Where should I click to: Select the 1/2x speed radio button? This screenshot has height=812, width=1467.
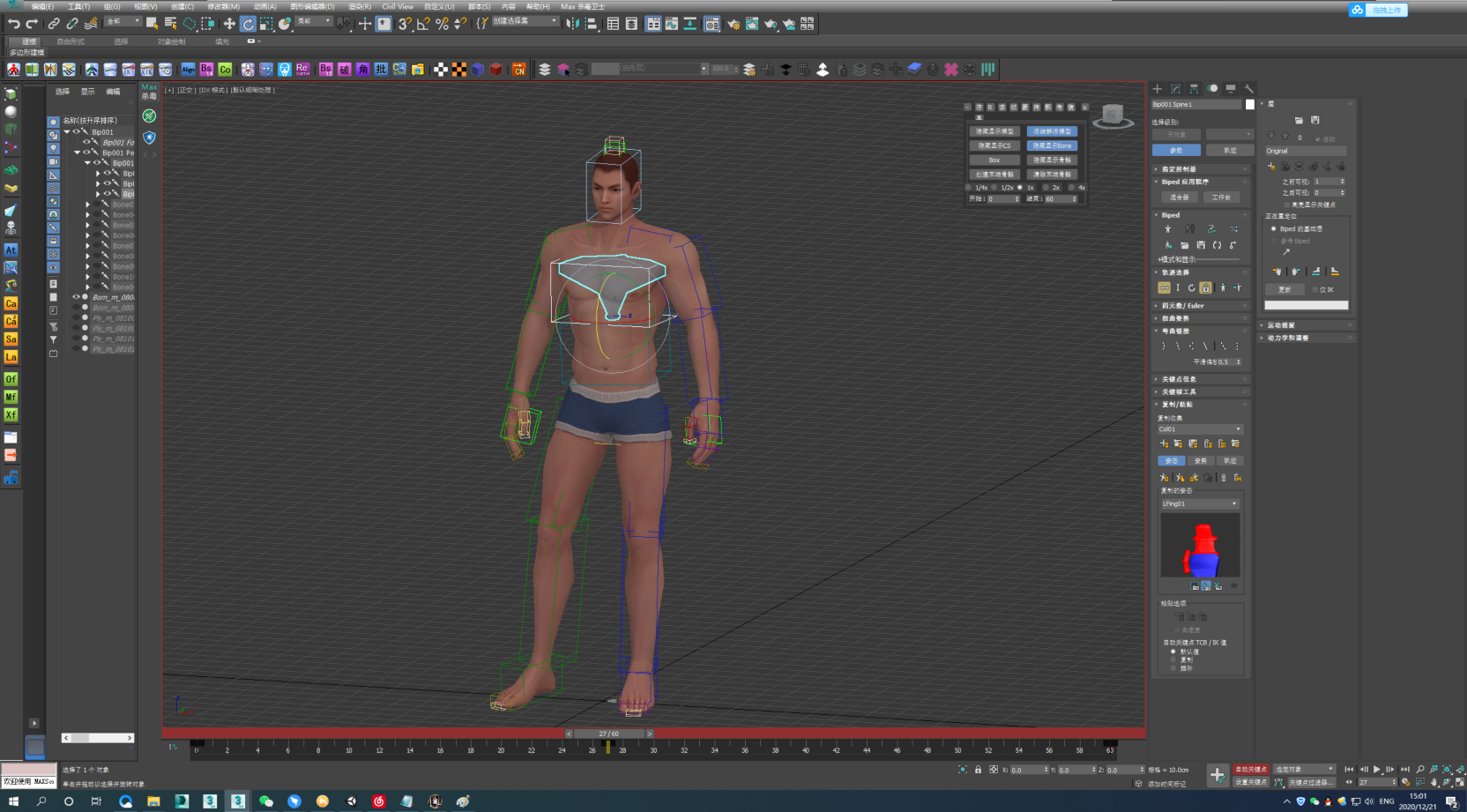click(995, 188)
